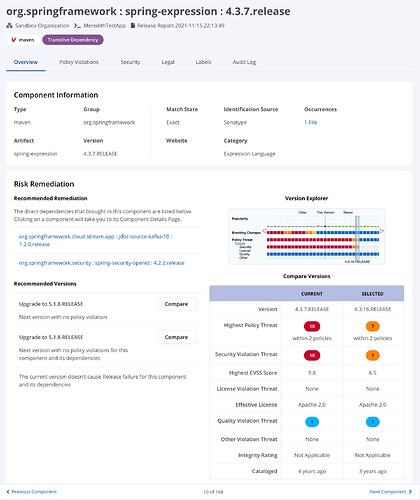420x500 pixels.
Task: Click the Exact match state value
Action: point(173,122)
